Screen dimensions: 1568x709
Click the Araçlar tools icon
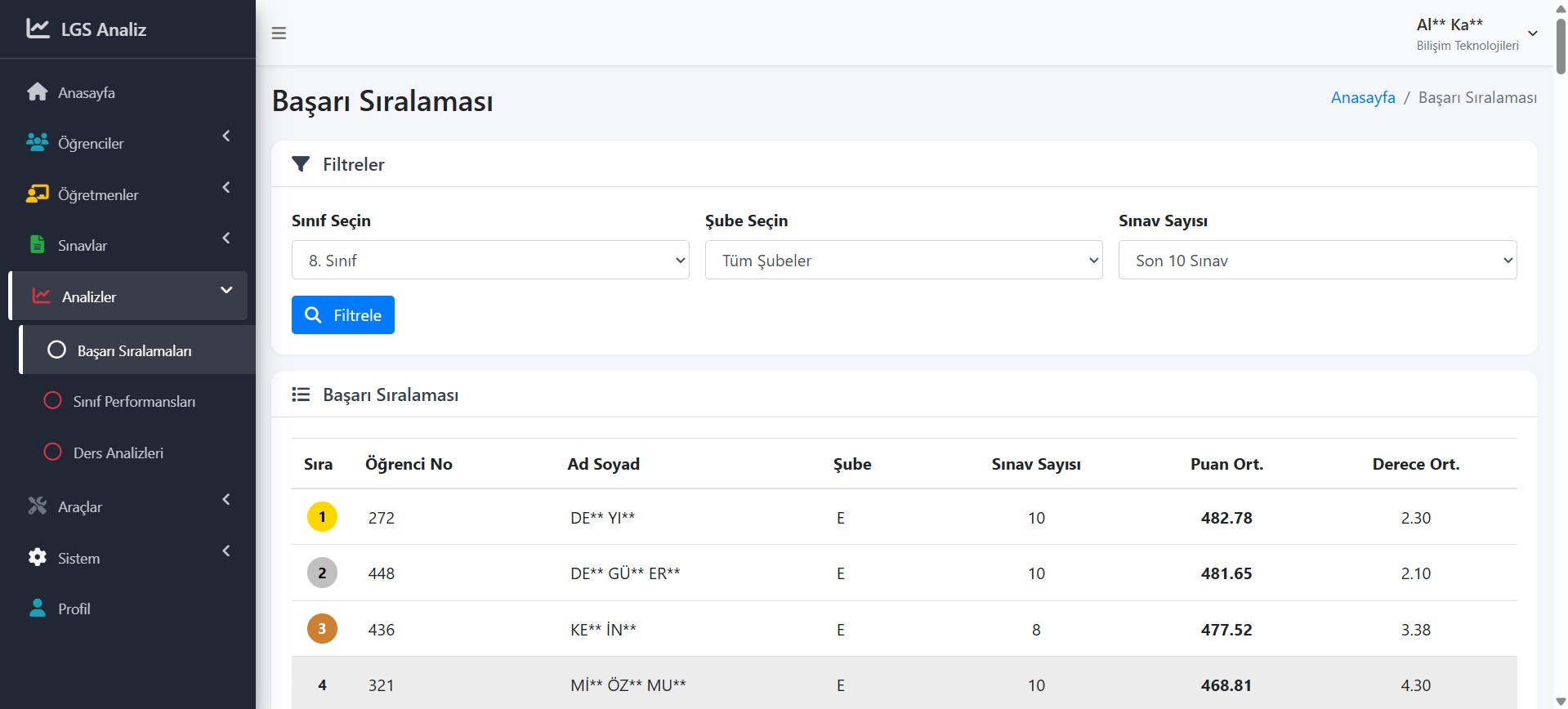(x=38, y=506)
